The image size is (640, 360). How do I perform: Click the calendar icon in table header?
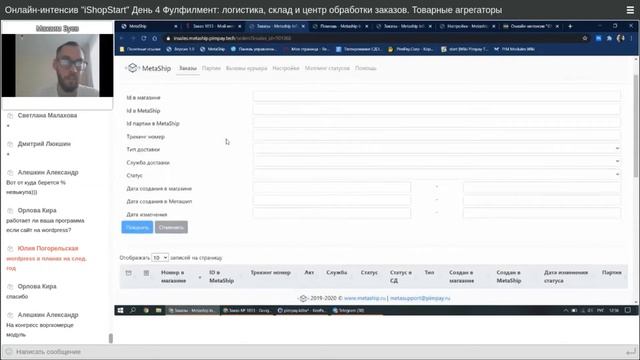(129, 273)
